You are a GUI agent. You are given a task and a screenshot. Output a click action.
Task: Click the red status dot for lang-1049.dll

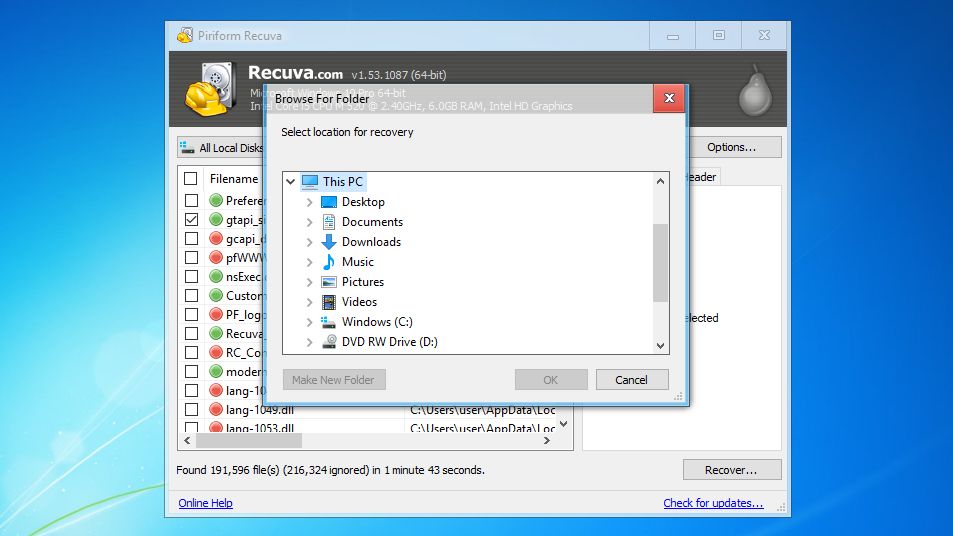tap(216, 409)
